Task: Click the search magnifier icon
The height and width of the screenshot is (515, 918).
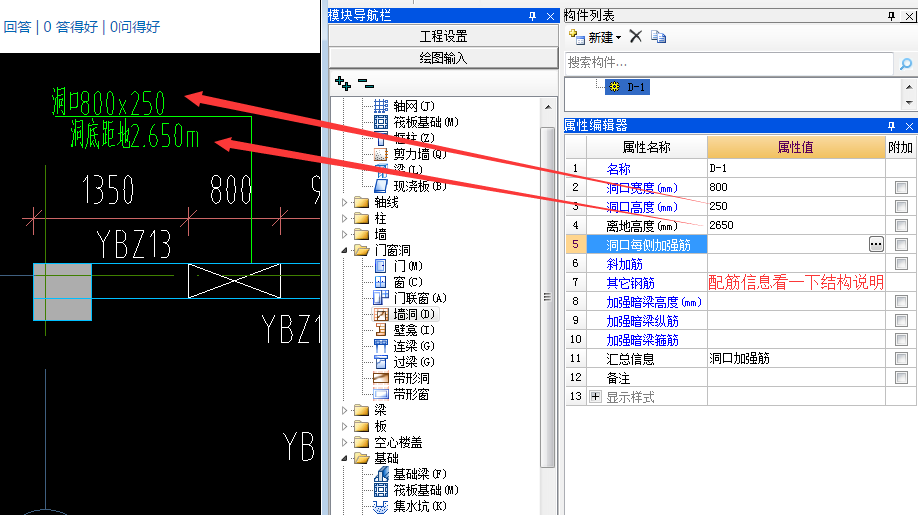Action: pos(905,63)
